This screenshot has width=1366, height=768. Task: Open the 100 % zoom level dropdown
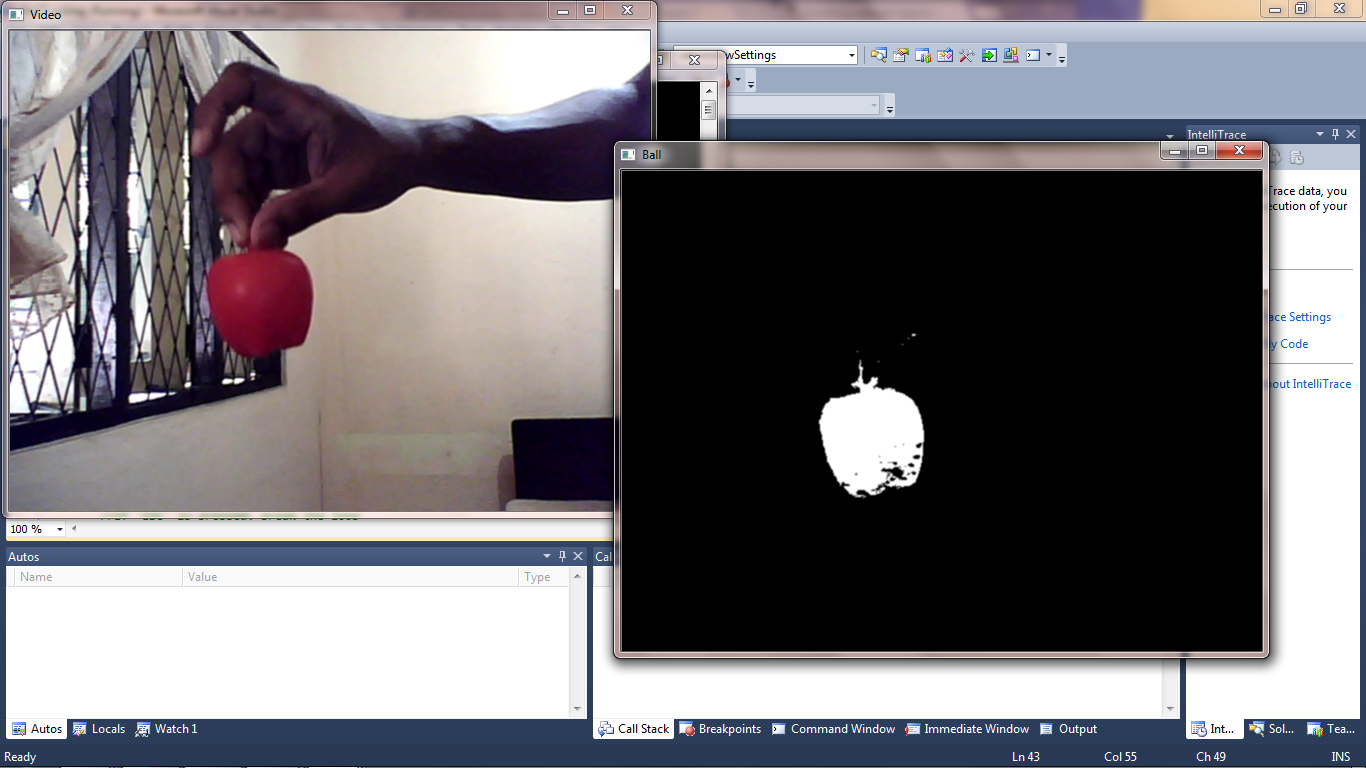click(x=59, y=529)
